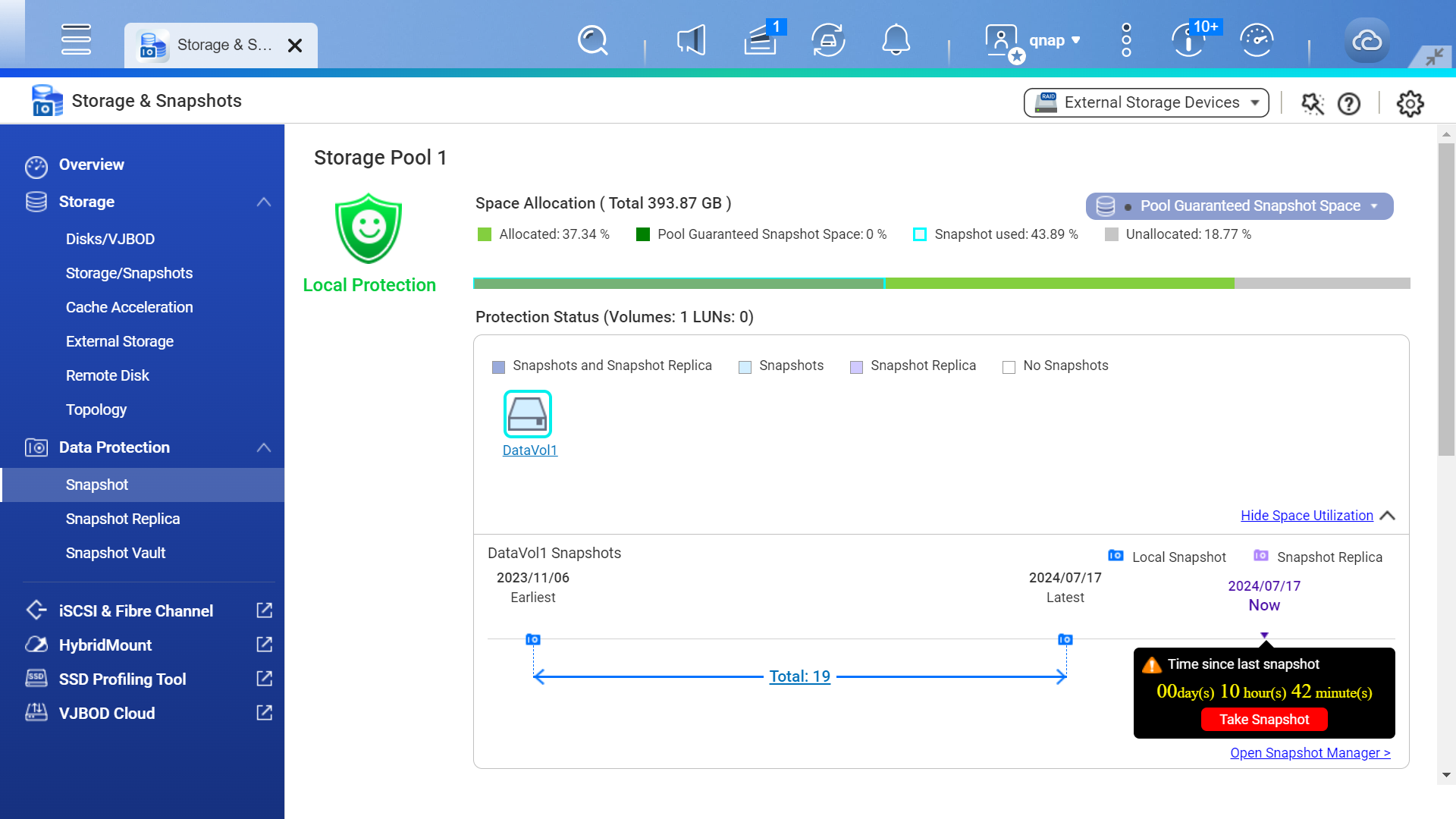This screenshot has height=819, width=1456.
Task: Click the Hide Space Utilization link
Action: pyautogui.click(x=1307, y=515)
